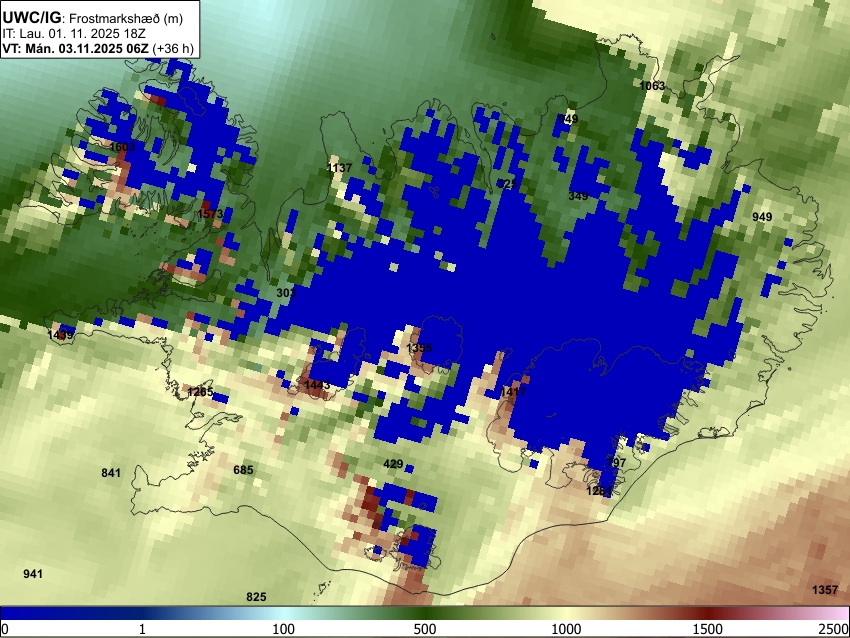The width and height of the screenshot is (850, 638).
Task: Select the map label 1137
Action: coord(339,167)
